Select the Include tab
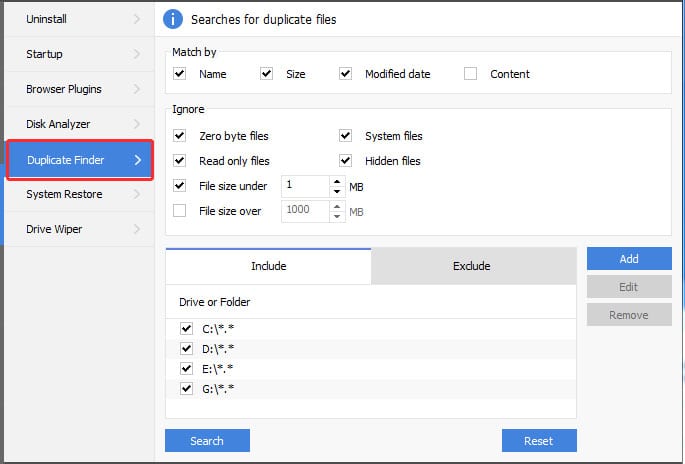685x464 pixels. point(268,266)
